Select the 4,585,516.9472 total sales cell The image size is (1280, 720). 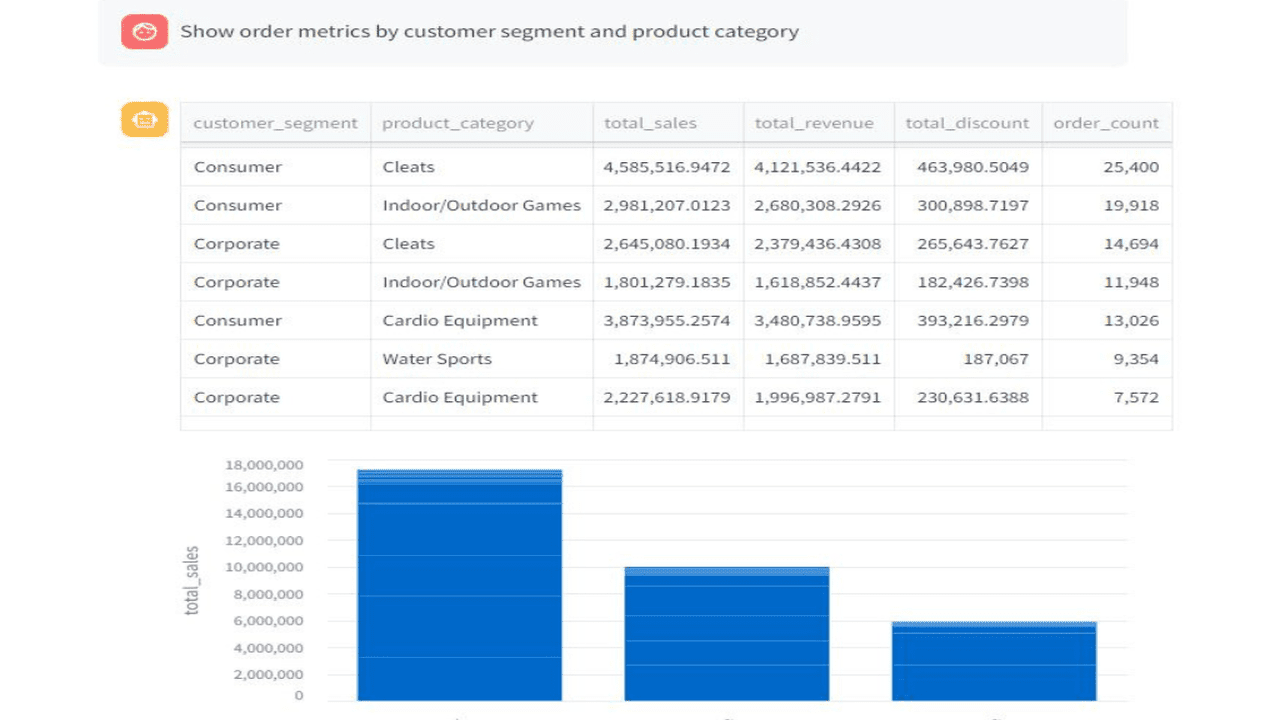tap(667, 167)
